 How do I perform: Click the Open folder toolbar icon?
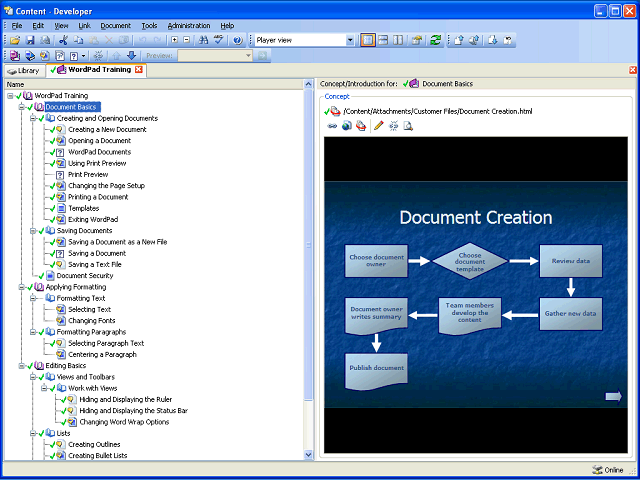click(15, 40)
